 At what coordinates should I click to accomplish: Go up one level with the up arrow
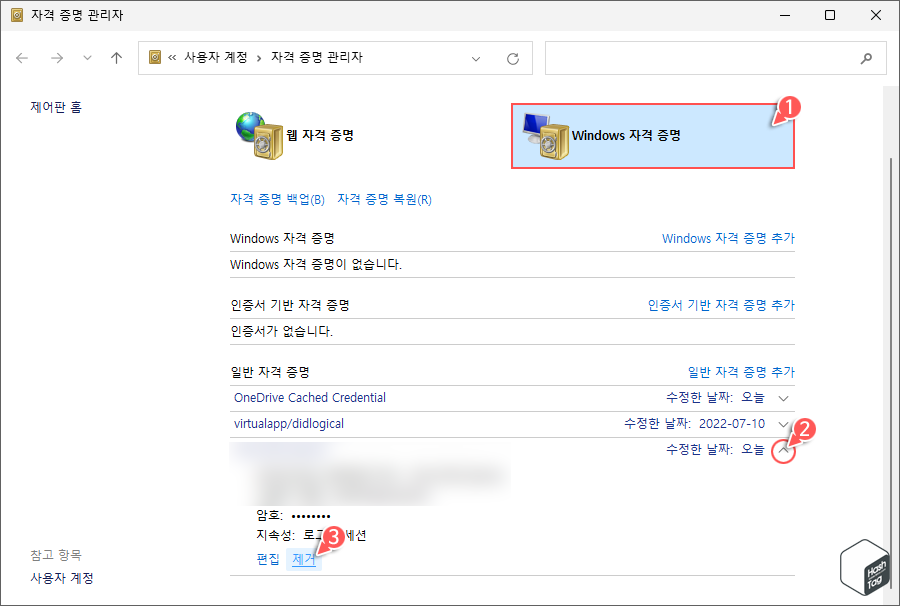pos(115,58)
